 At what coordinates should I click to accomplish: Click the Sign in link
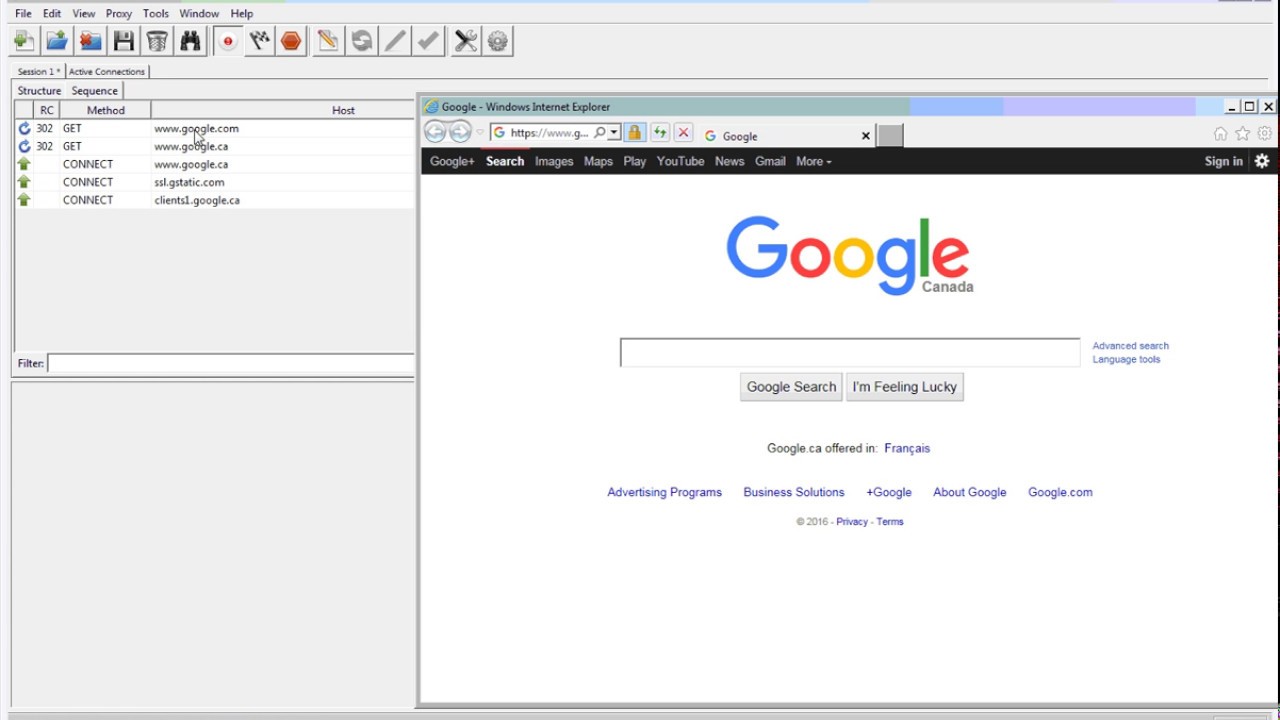tap(1223, 161)
